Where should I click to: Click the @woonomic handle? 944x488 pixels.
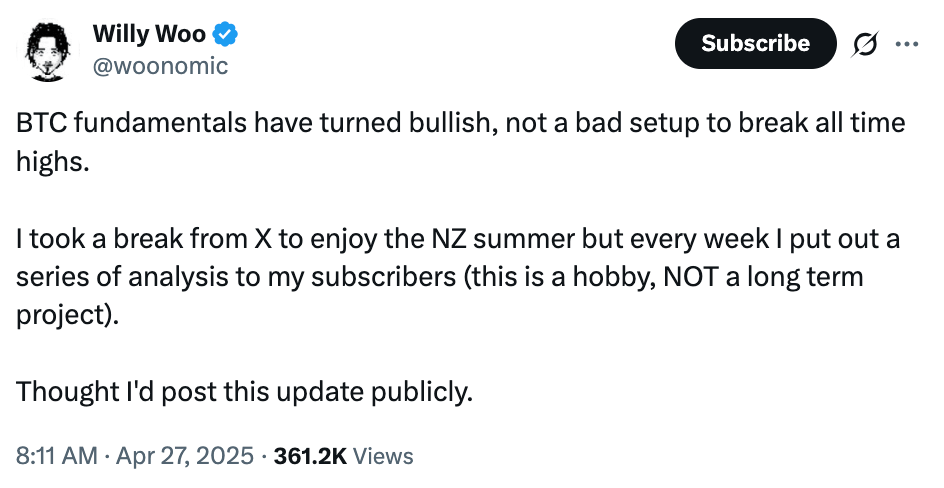pyautogui.click(x=160, y=66)
